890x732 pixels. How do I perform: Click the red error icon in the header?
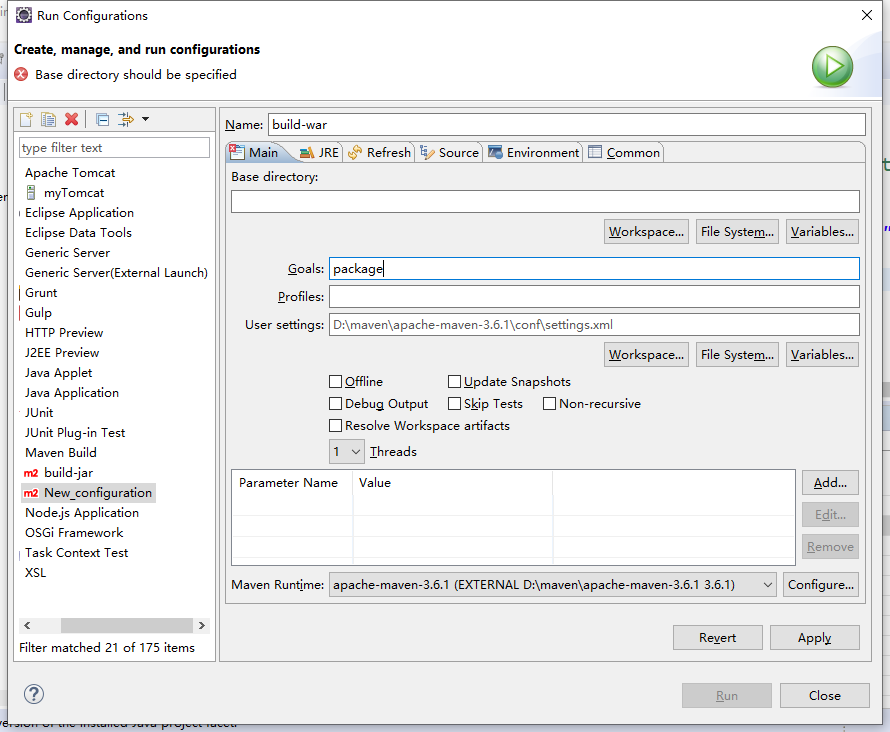(21, 74)
